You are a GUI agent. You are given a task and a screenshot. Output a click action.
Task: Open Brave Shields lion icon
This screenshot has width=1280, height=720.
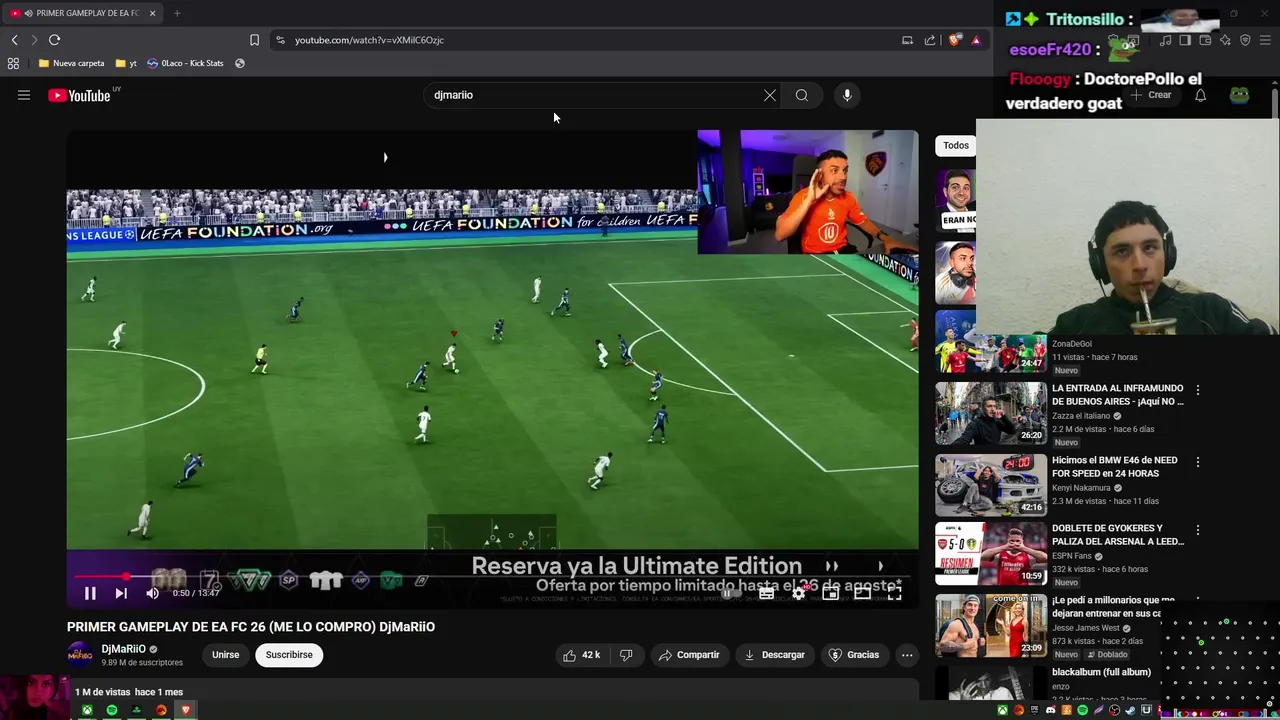point(955,40)
